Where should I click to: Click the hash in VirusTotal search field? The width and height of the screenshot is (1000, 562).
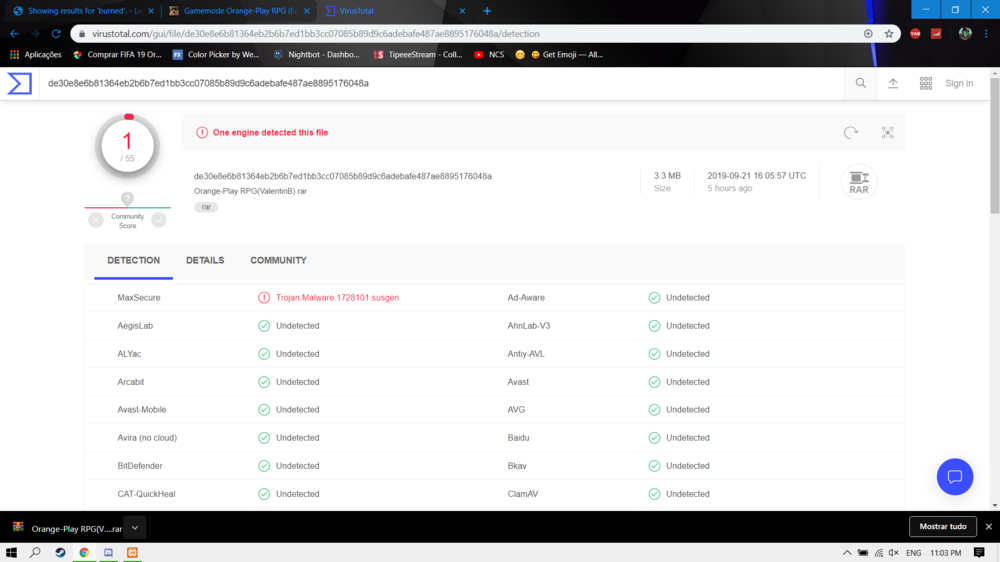pos(208,83)
